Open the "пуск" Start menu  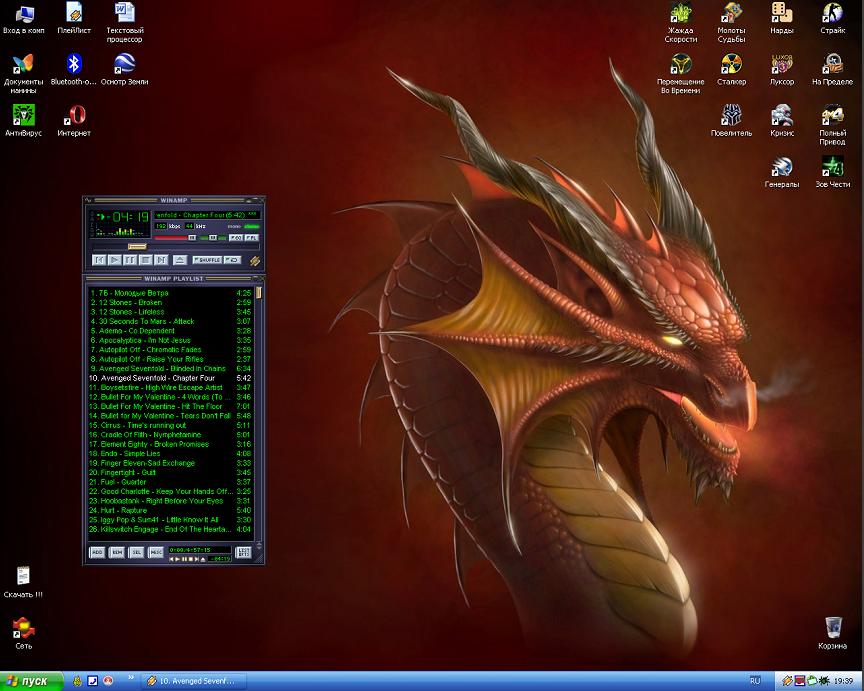30,681
